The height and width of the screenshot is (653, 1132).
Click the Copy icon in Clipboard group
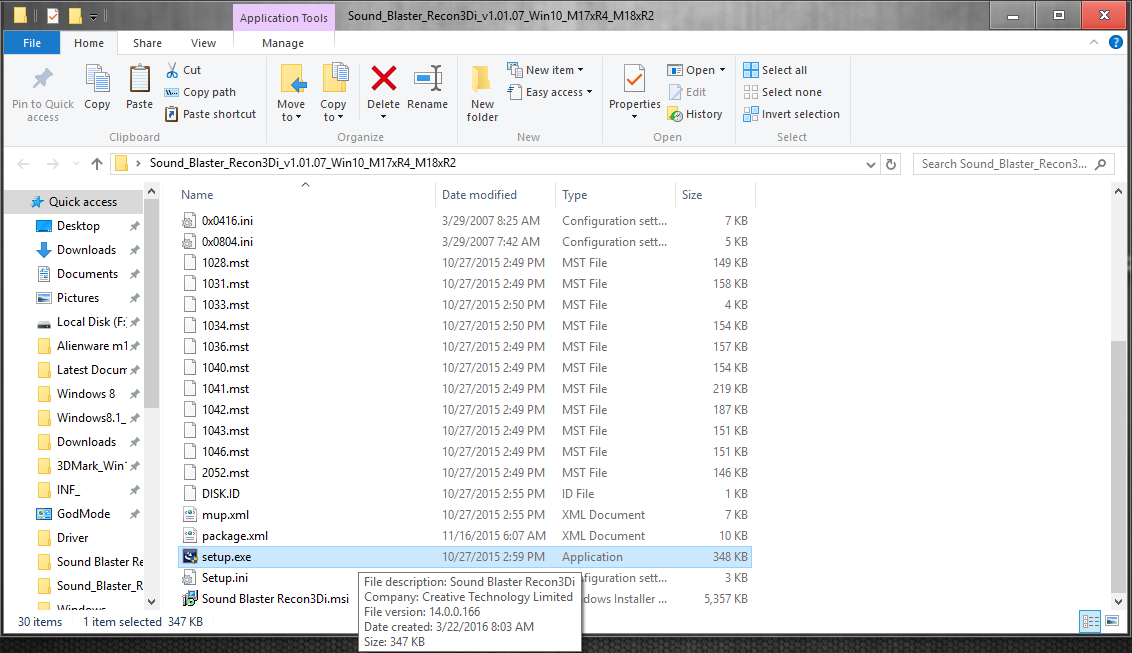pyautogui.click(x=97, y=79)
